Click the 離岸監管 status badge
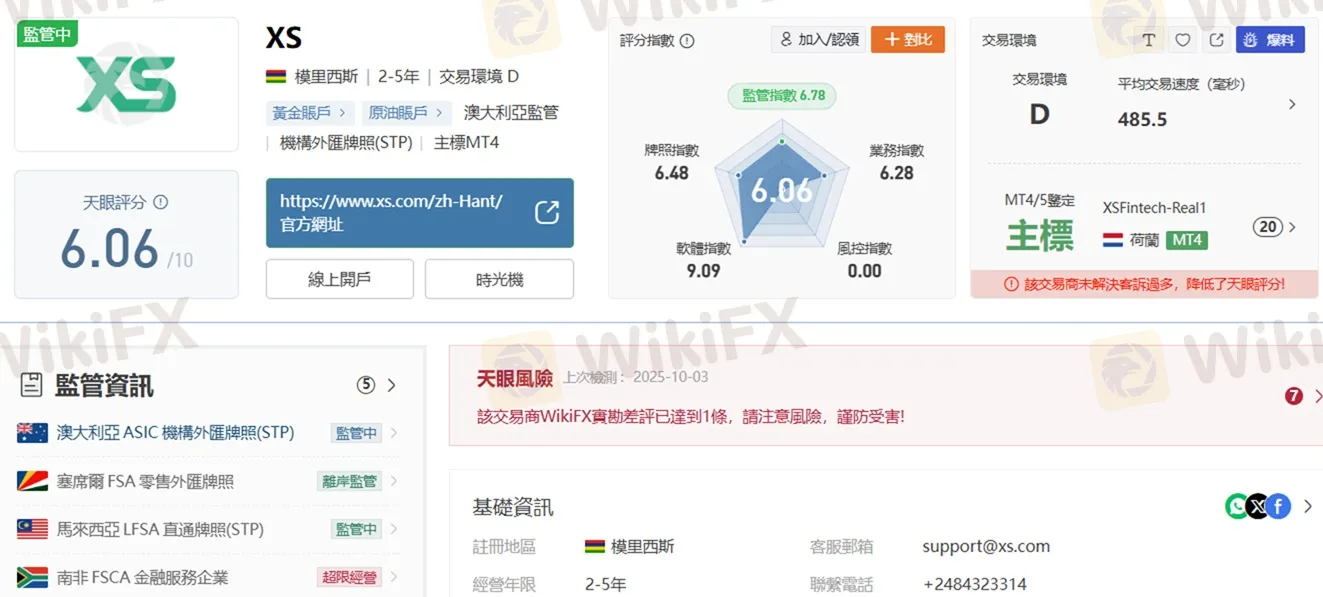 349,481
